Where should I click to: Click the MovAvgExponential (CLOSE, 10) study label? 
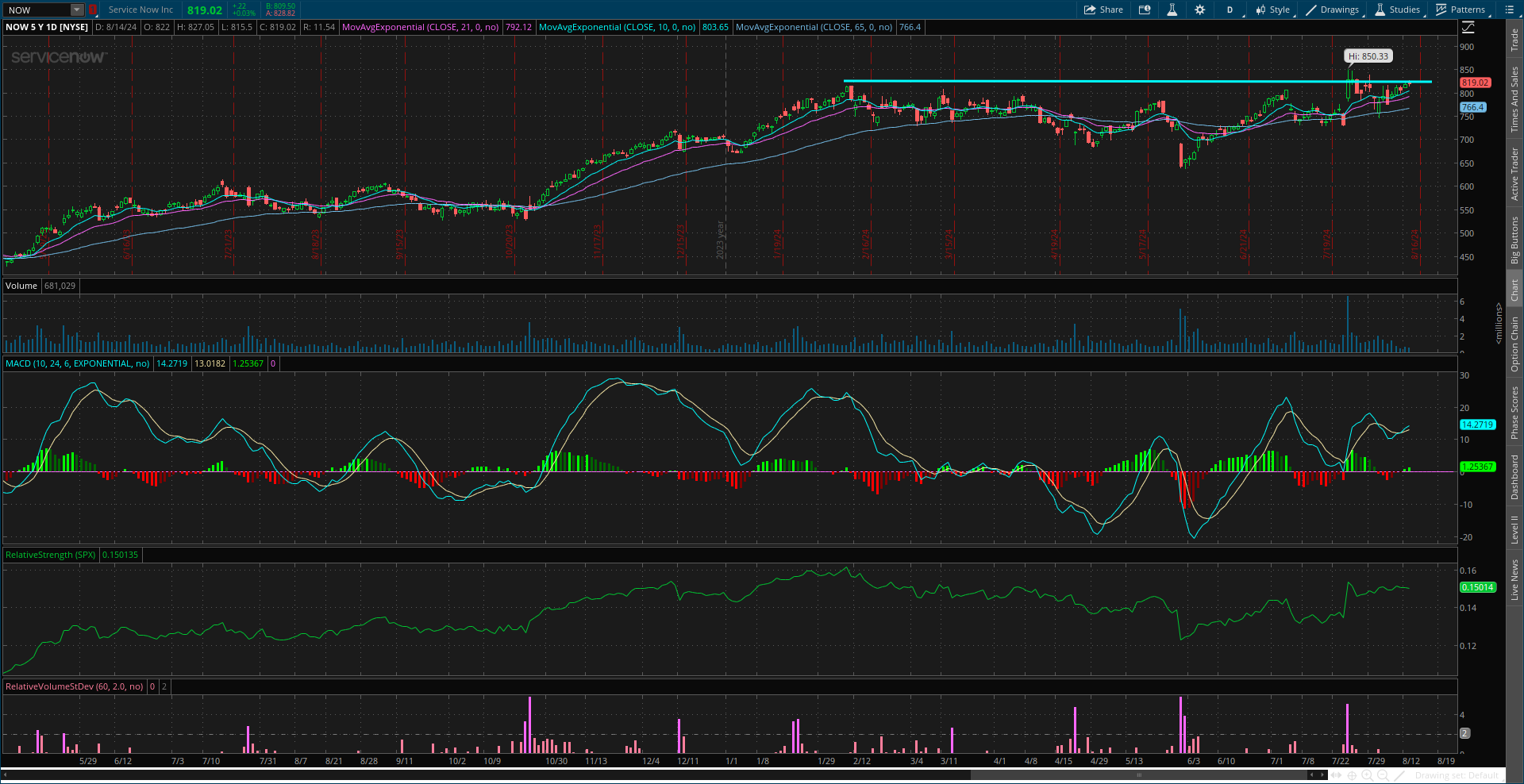tap(617, 27)
